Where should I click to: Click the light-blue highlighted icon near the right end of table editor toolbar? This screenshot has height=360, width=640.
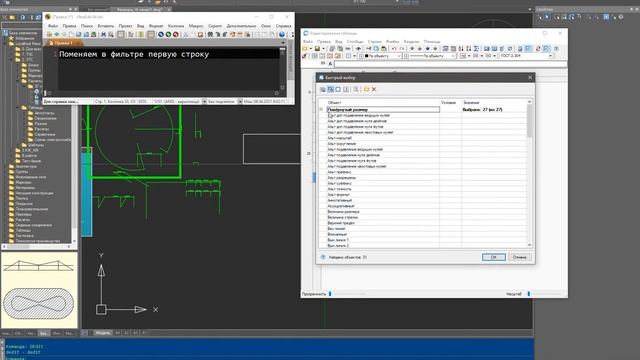547,49
